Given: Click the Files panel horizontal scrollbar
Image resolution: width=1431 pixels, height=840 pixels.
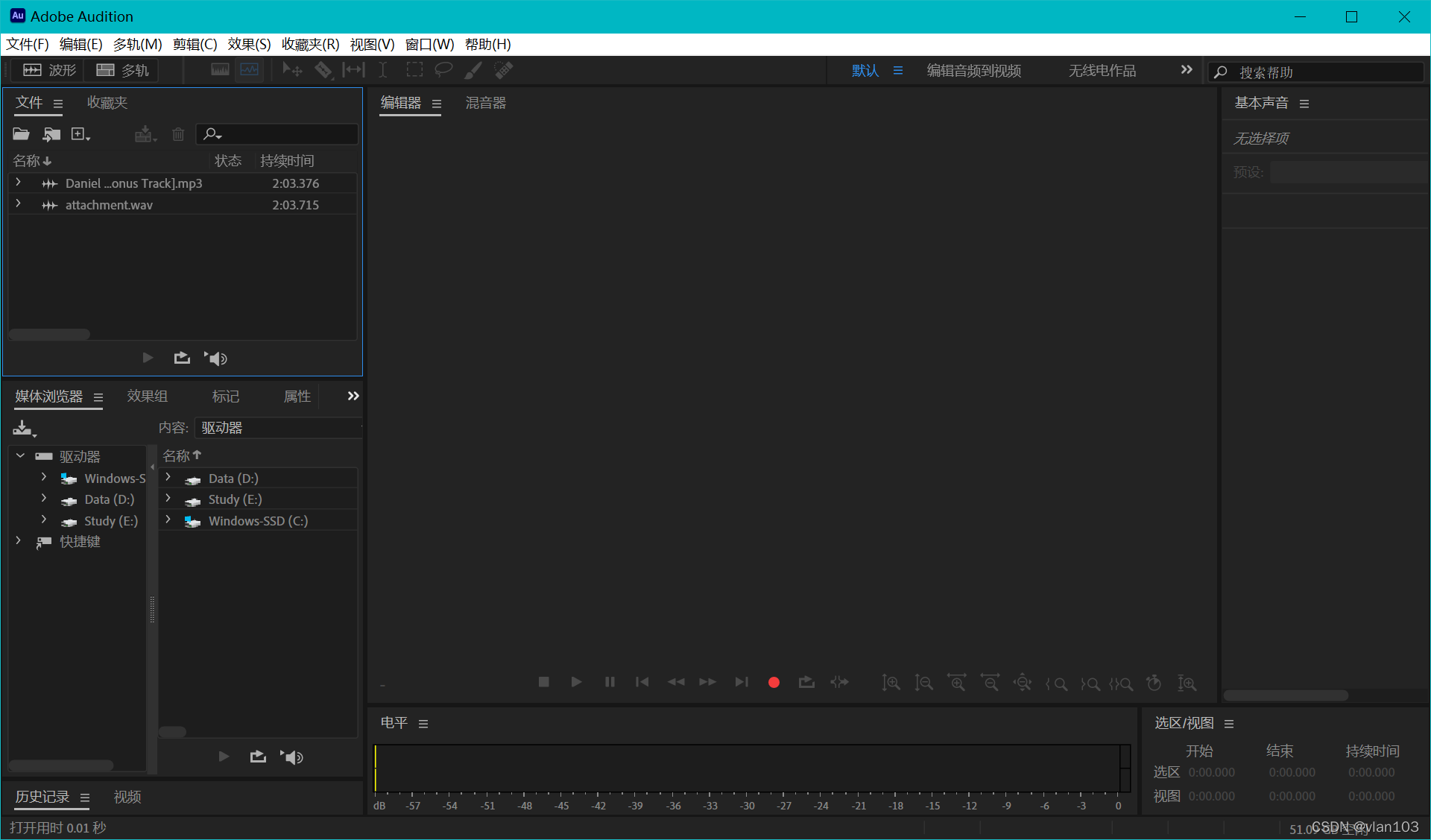Looking at the screenshot, I should (50, 335).
